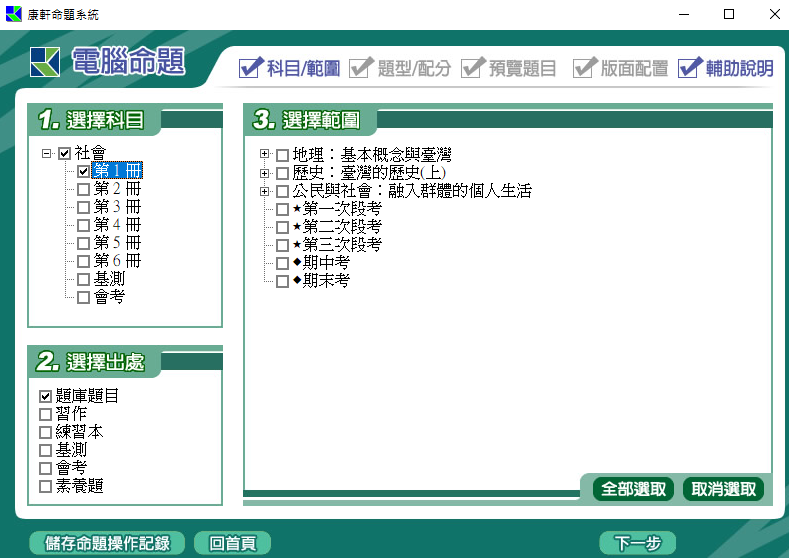
Task: Uncheck the 第 1 冊 checkbox
Action: coord(84,171)
